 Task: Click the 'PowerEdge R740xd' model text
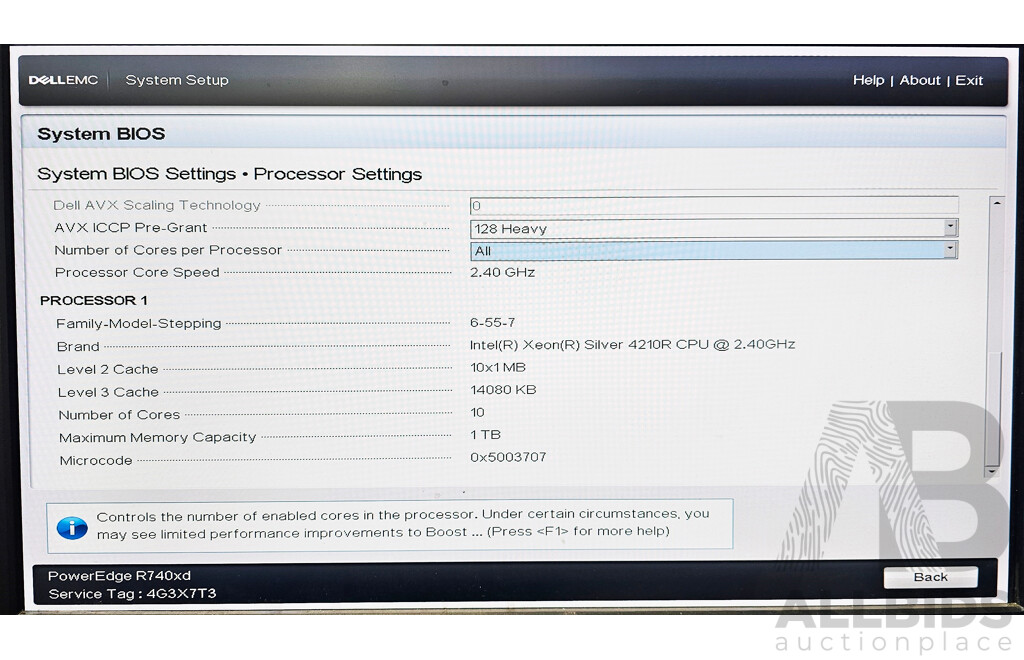120,576
